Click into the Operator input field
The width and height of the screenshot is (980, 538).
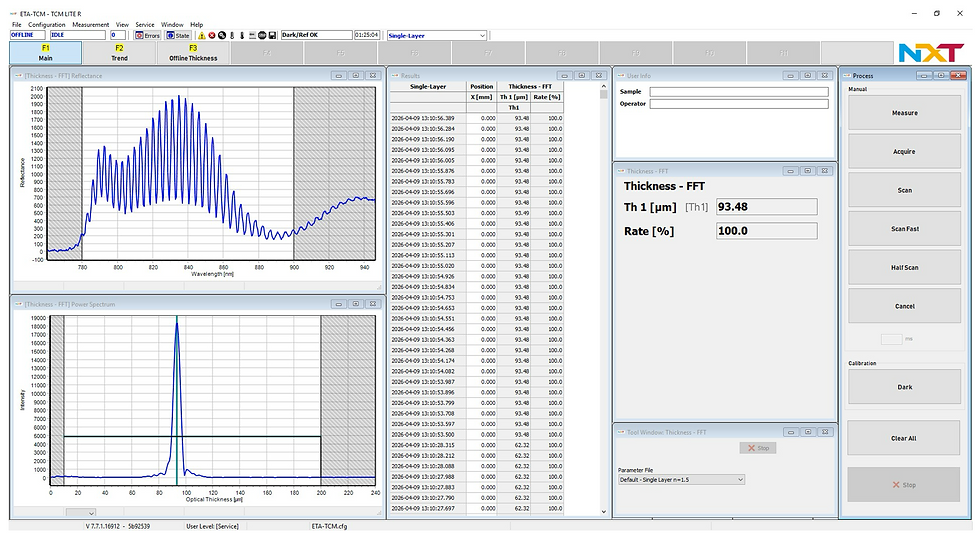coord(739,104)
